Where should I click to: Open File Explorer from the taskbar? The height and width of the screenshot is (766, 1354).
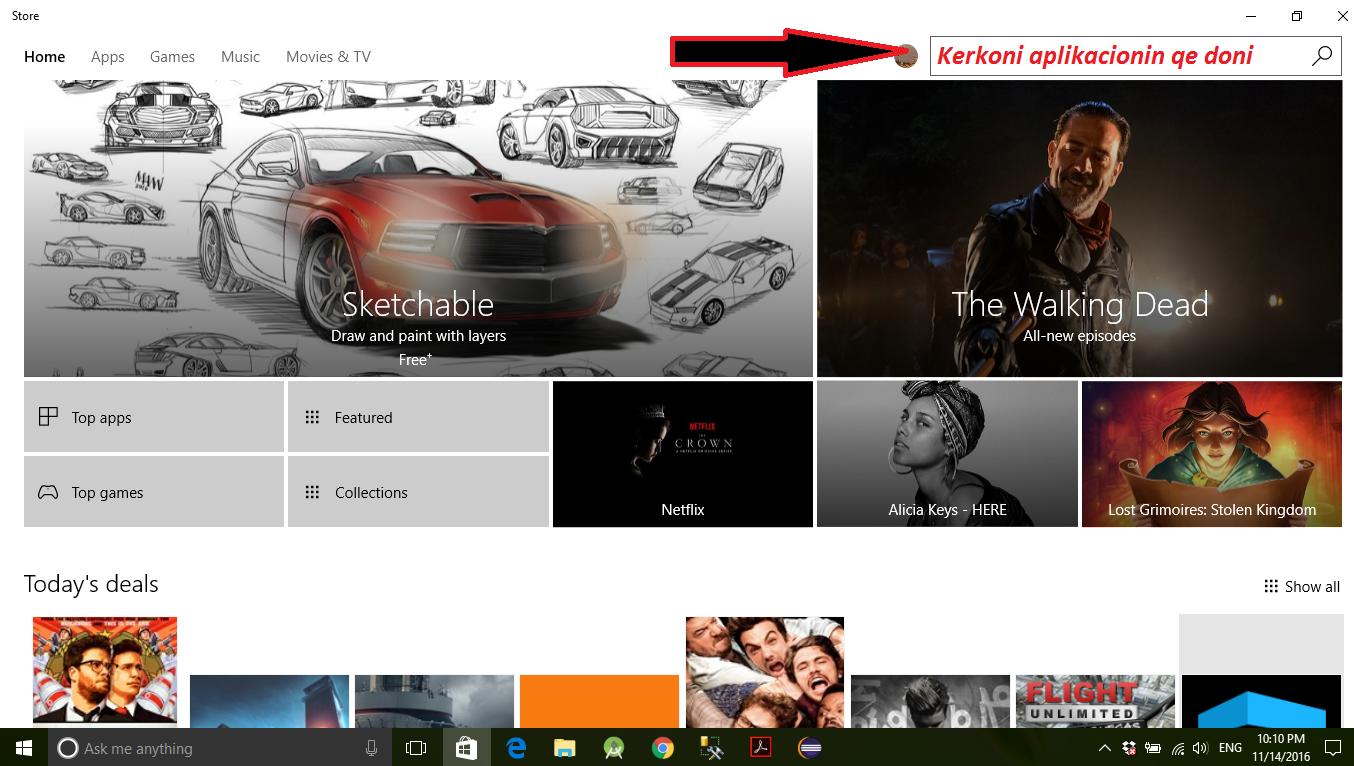pos(565,747)
